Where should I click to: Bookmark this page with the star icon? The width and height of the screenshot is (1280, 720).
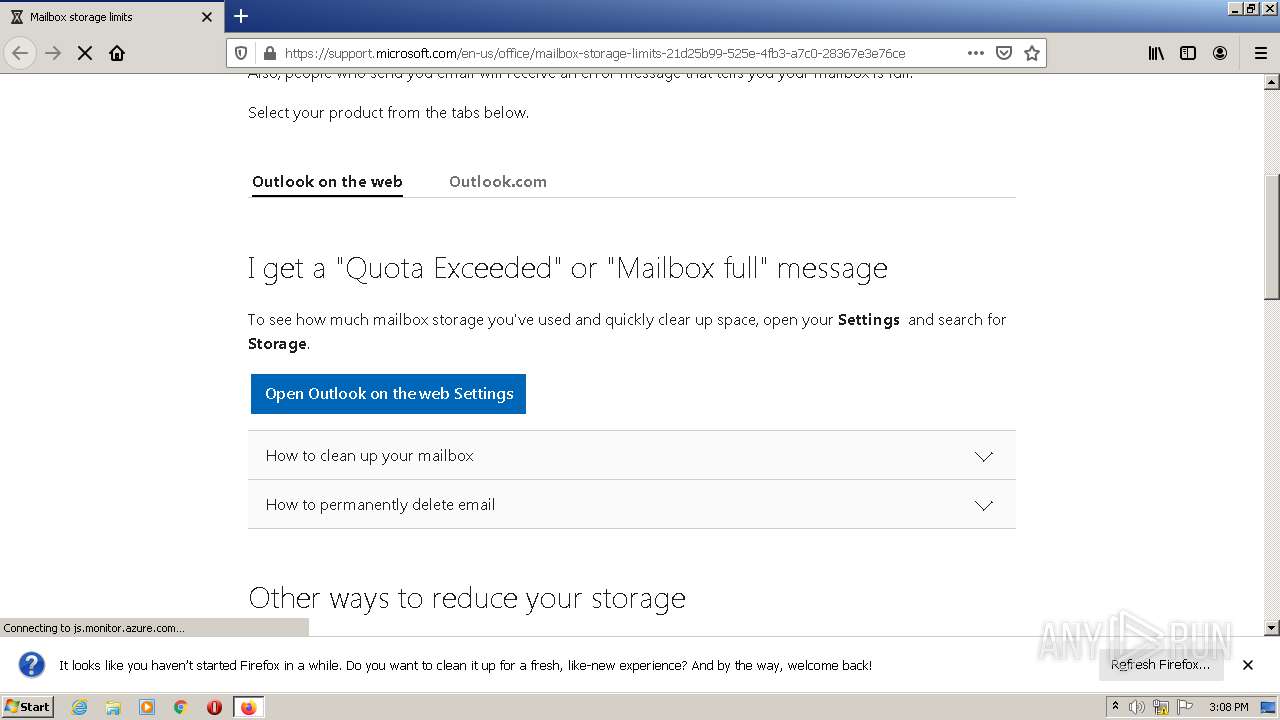coord(1032,53)
